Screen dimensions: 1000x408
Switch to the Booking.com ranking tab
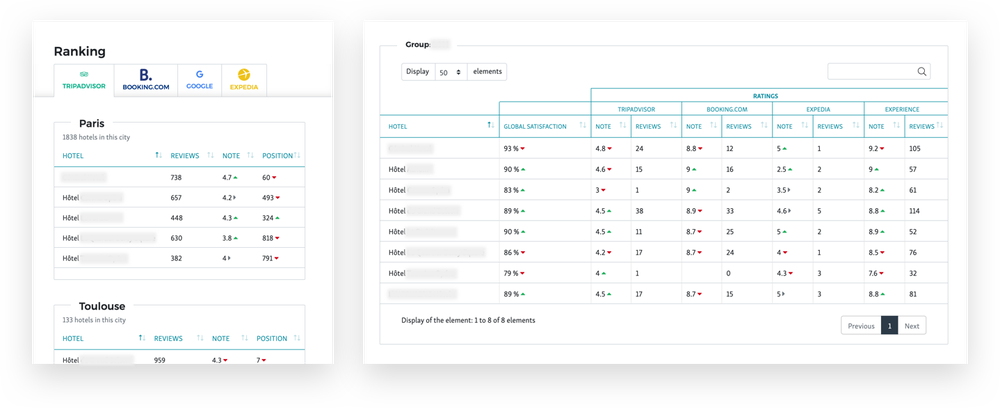point(146,80)
